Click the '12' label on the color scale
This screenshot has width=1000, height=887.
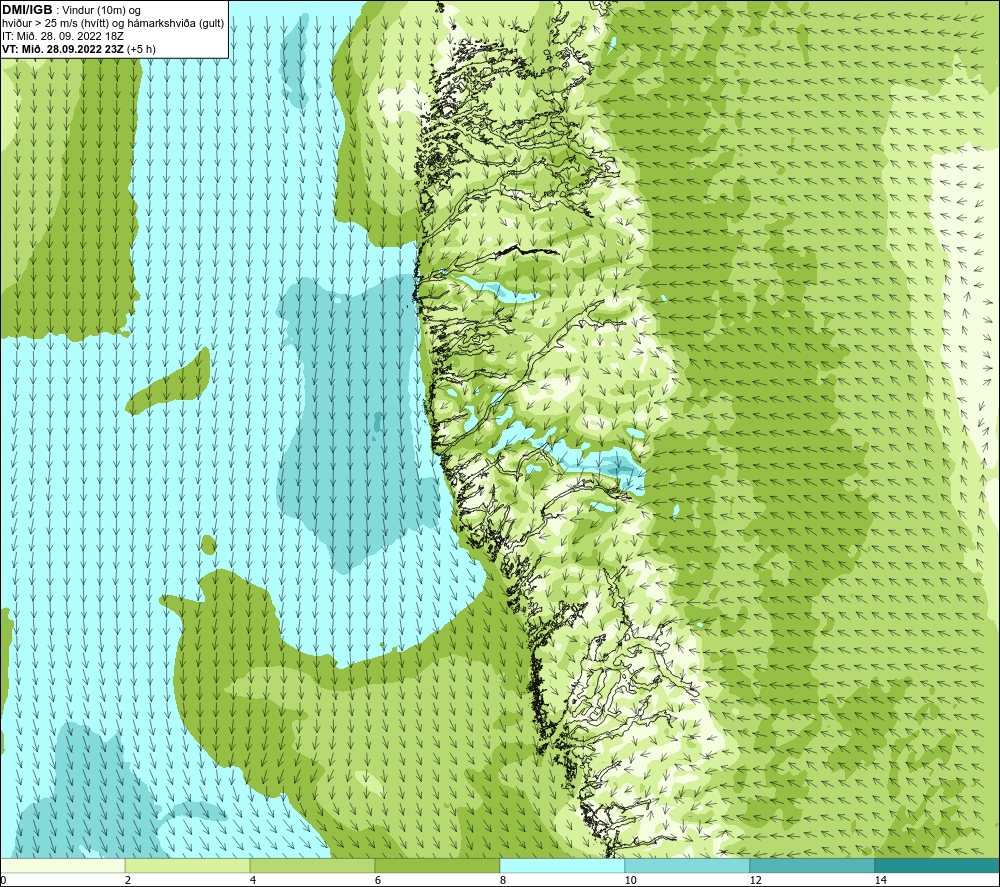tap(755, 880)
